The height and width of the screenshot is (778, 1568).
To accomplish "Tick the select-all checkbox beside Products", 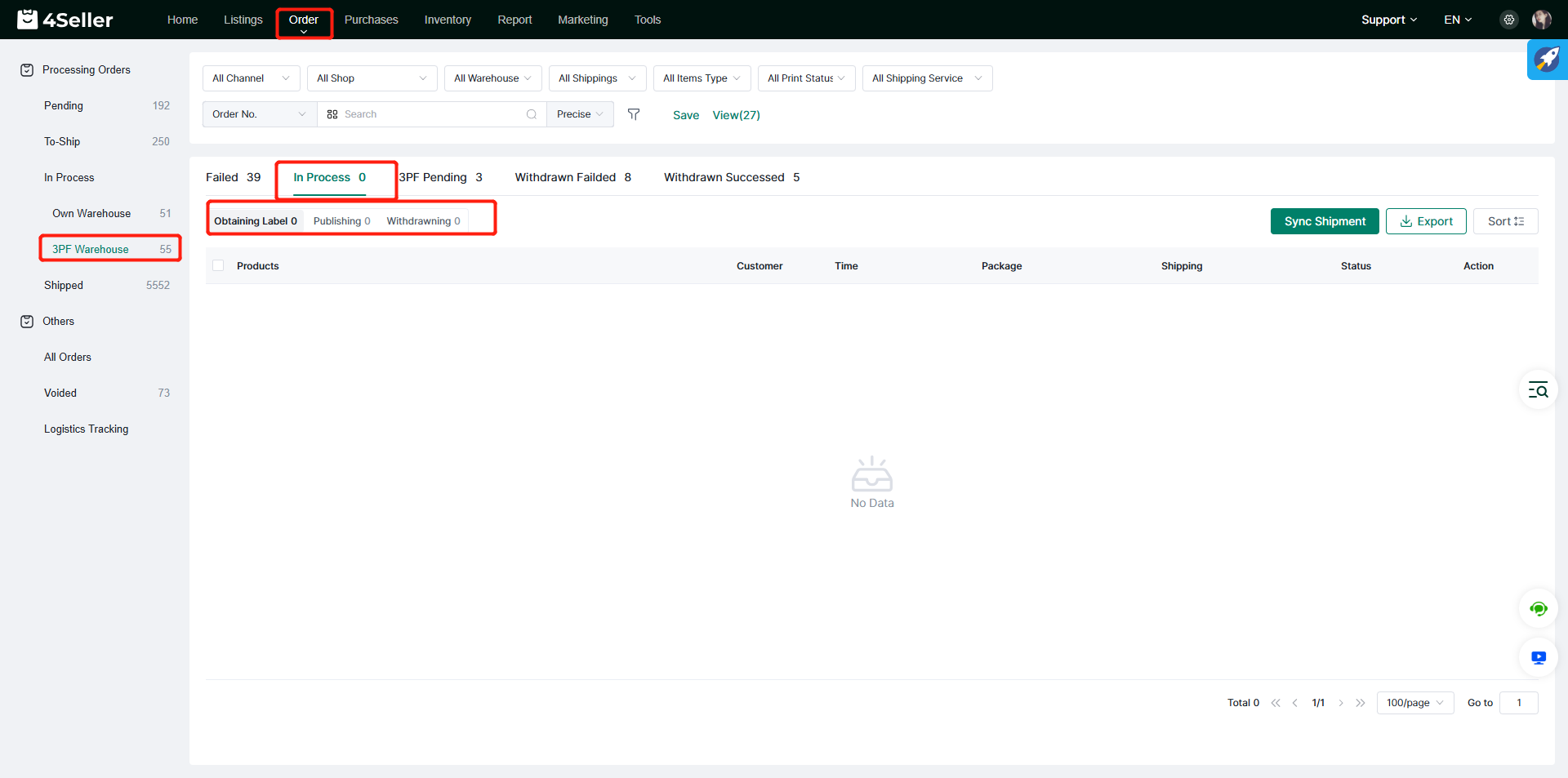I will (x=218, y=266).
